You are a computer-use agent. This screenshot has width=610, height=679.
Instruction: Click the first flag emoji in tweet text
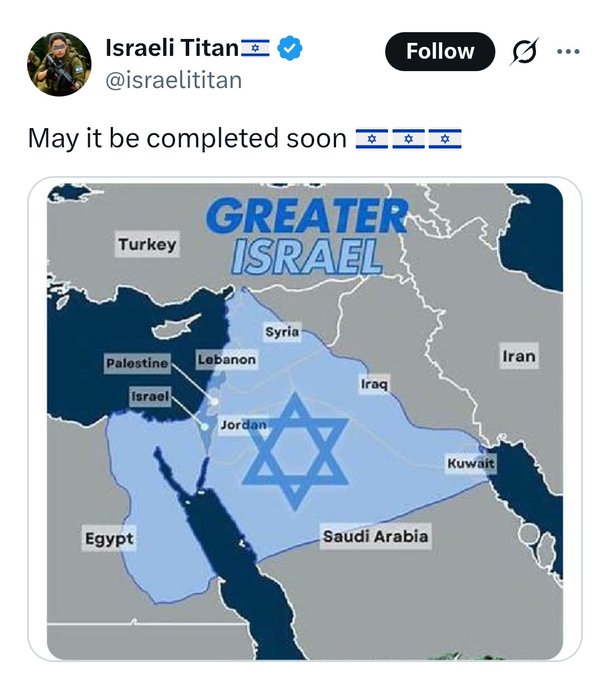tap(371, 139)
